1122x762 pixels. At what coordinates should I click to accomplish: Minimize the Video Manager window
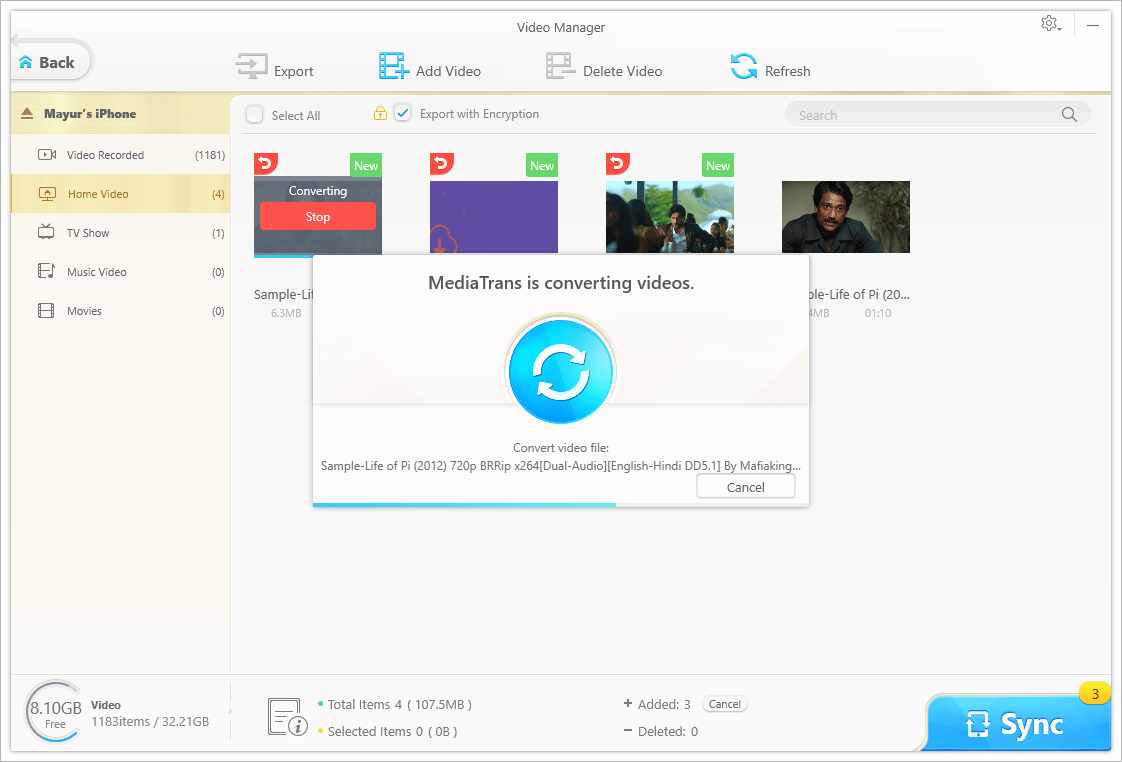pyautogui.click(x=1093, y=25)
